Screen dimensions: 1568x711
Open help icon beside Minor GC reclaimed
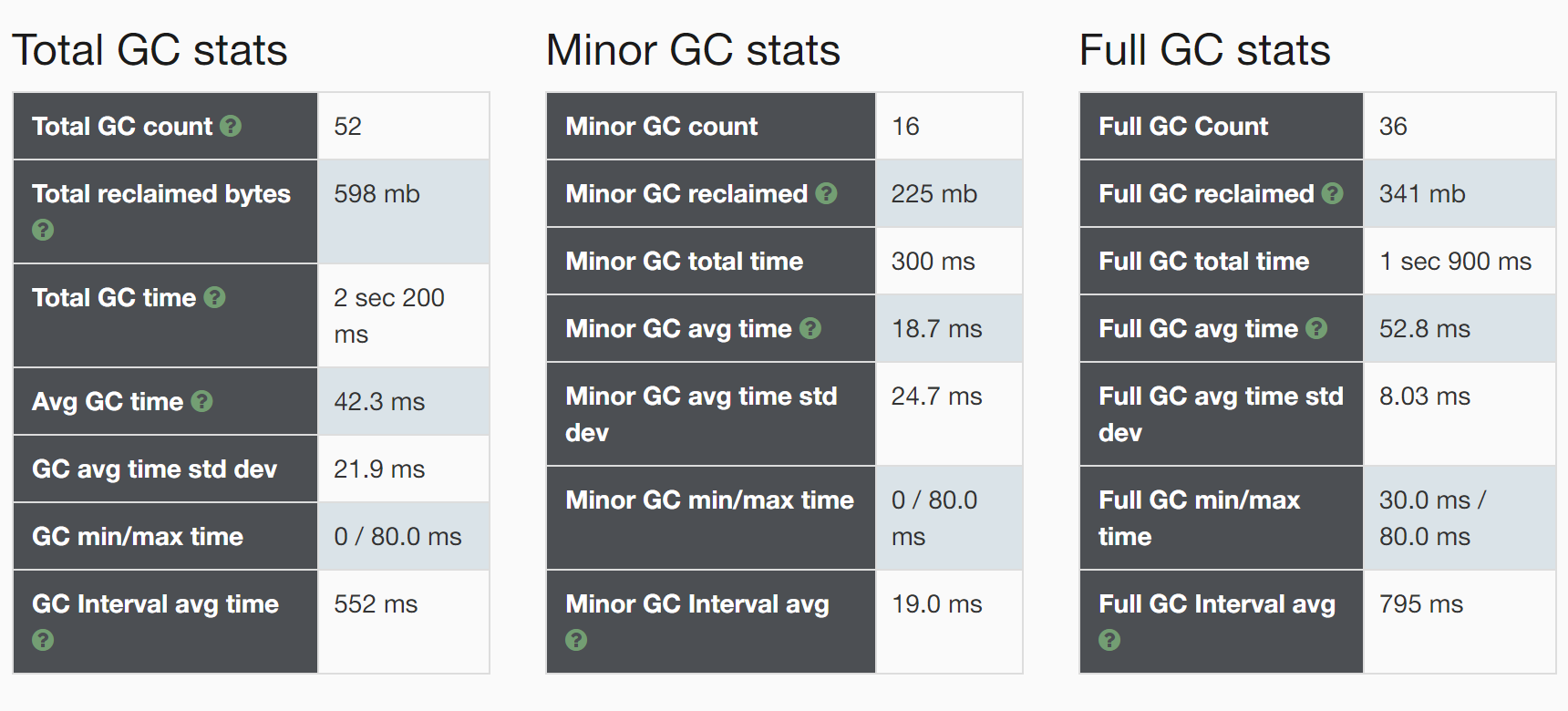pyautogui.click(x=826, y=193)
